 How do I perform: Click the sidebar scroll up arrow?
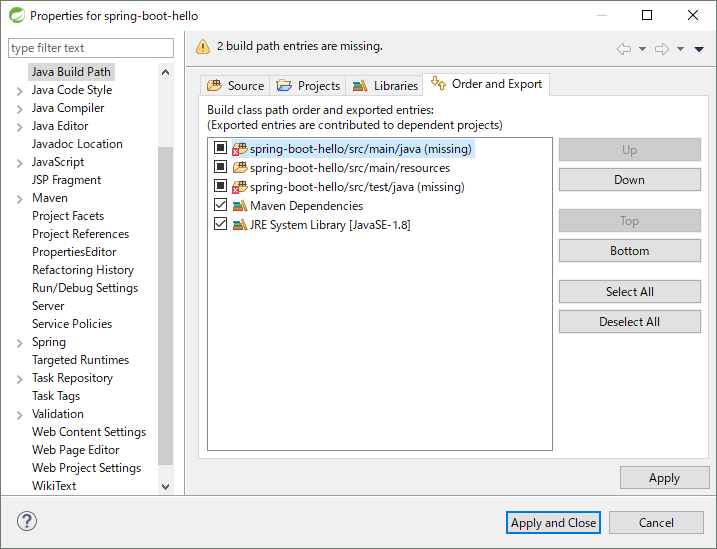pyautogui.click(x=166, y=72)
